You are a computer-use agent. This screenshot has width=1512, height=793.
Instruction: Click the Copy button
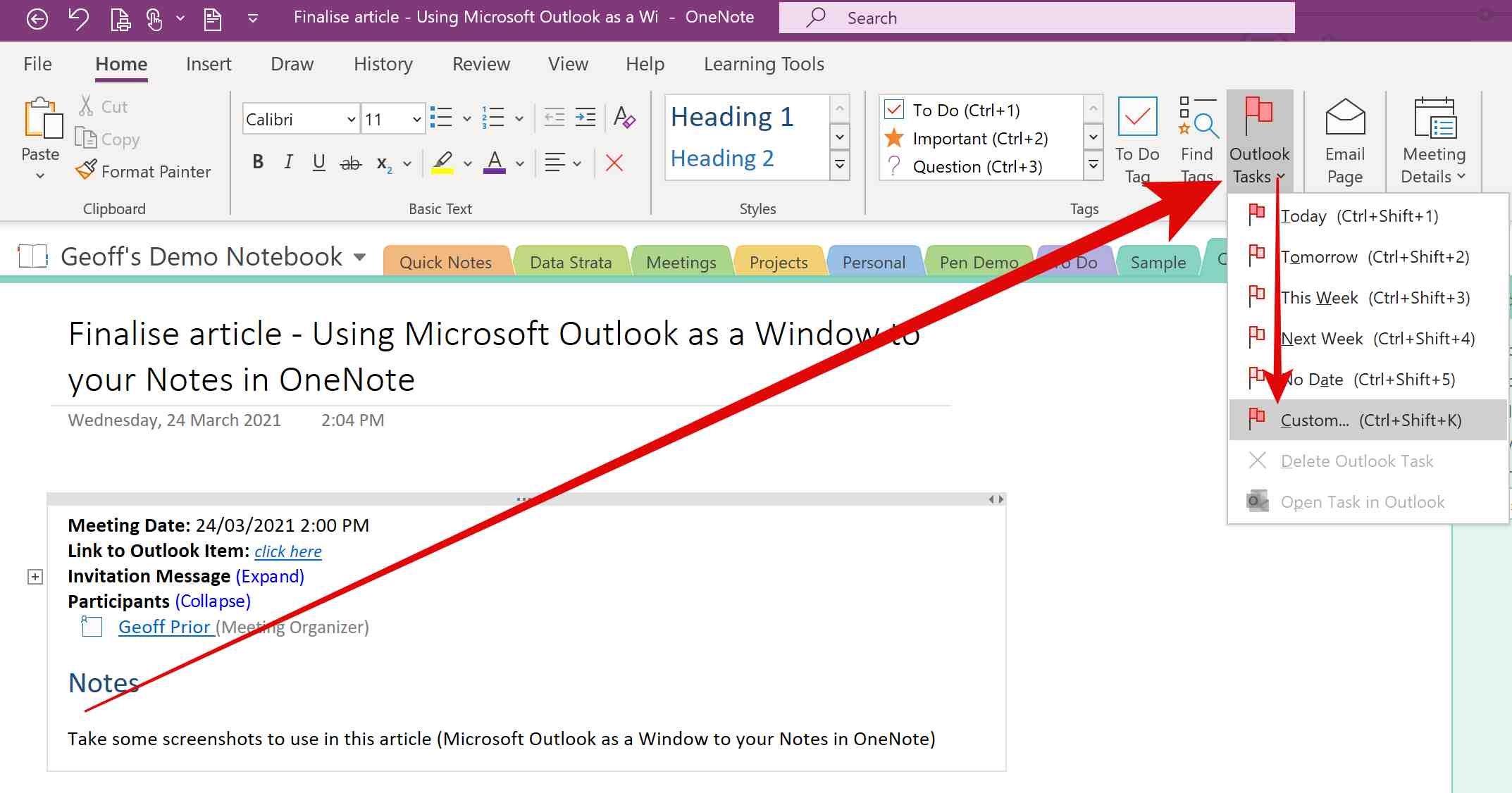[x=107, y=139]
